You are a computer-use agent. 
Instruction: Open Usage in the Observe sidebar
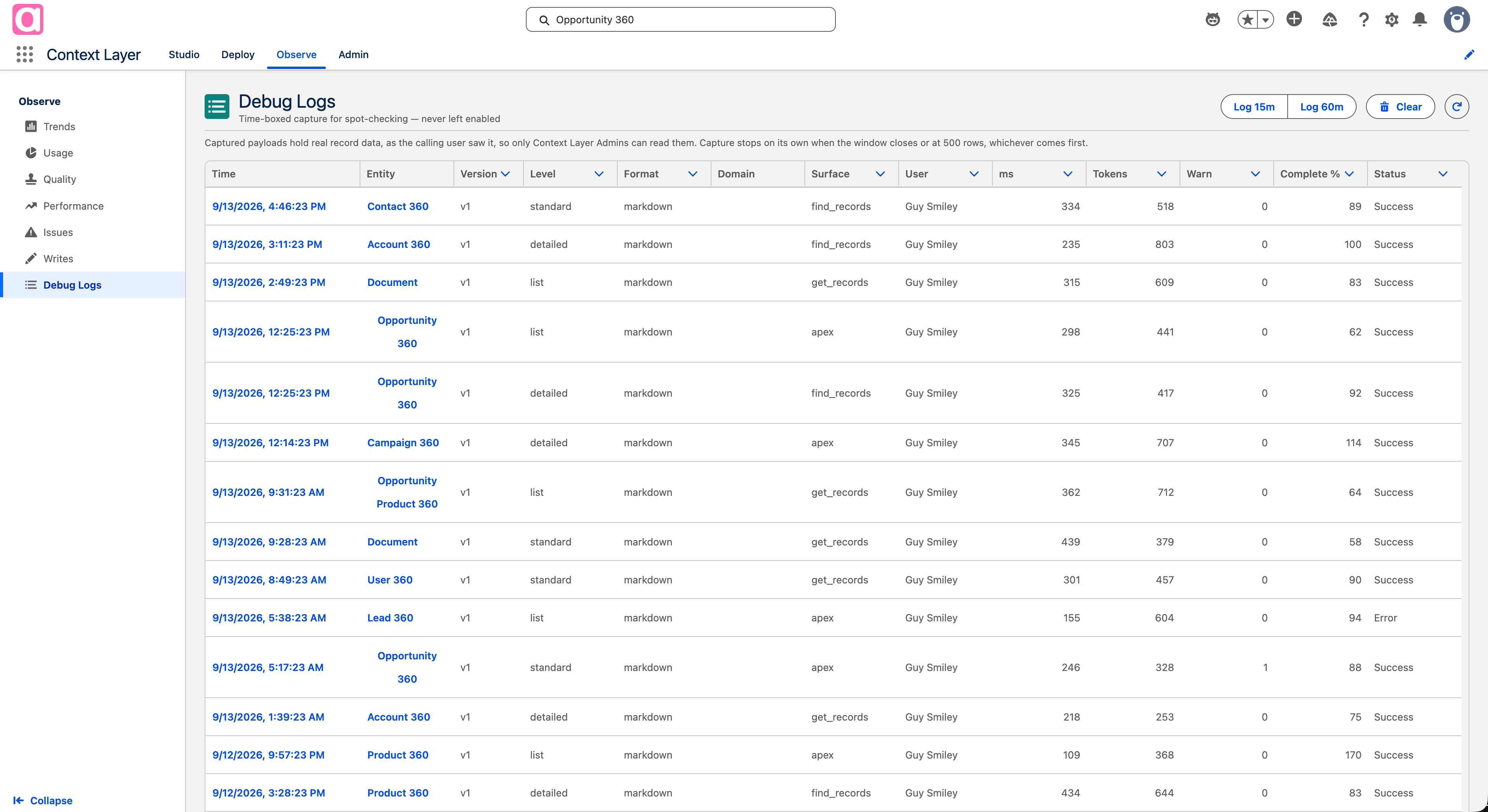coord(93,153)
